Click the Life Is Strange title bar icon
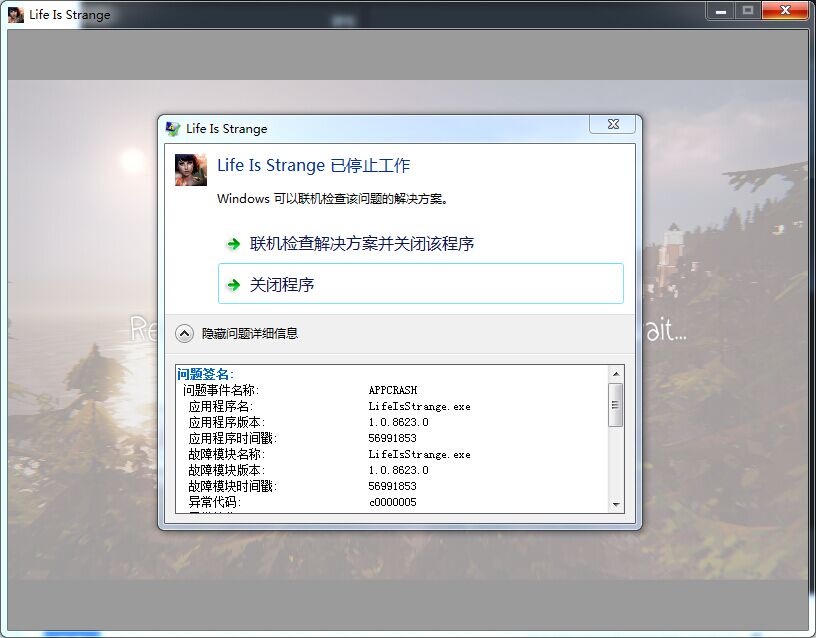The height and width of the screenshot is (638, 816). (x=16, y=14)
